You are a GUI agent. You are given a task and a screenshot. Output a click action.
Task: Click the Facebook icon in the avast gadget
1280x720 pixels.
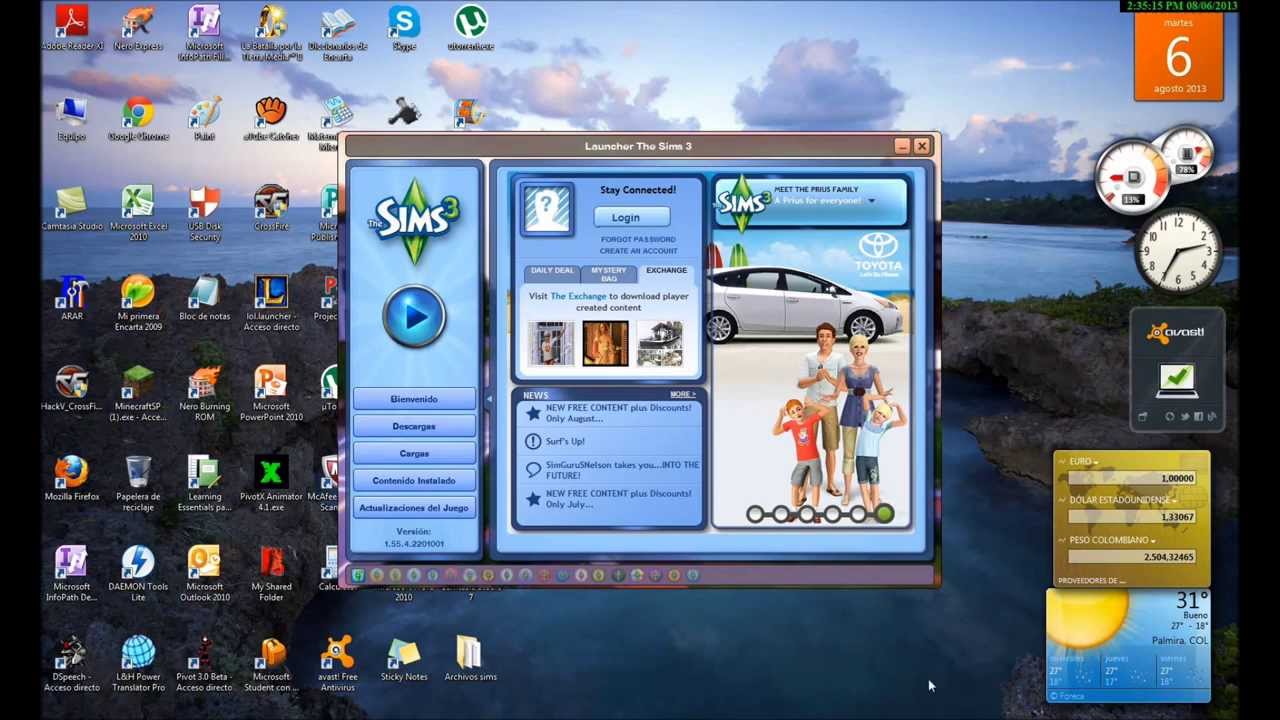pos(1199,417)
